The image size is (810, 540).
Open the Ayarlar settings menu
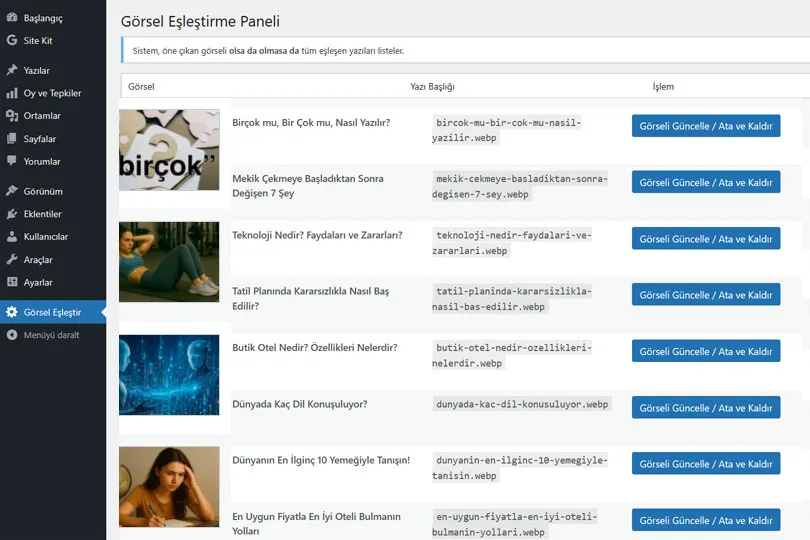click(x=38, y=282)
